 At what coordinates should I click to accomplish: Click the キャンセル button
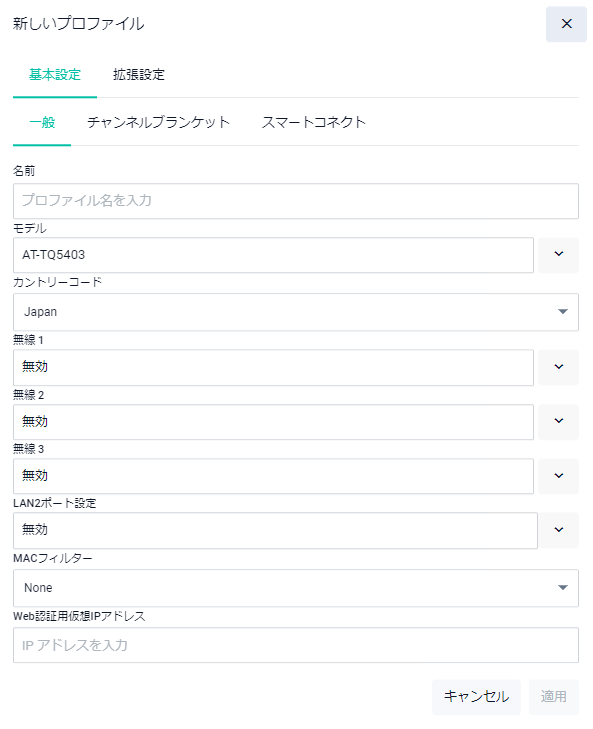pyautogui.click(x=476, y=696)
